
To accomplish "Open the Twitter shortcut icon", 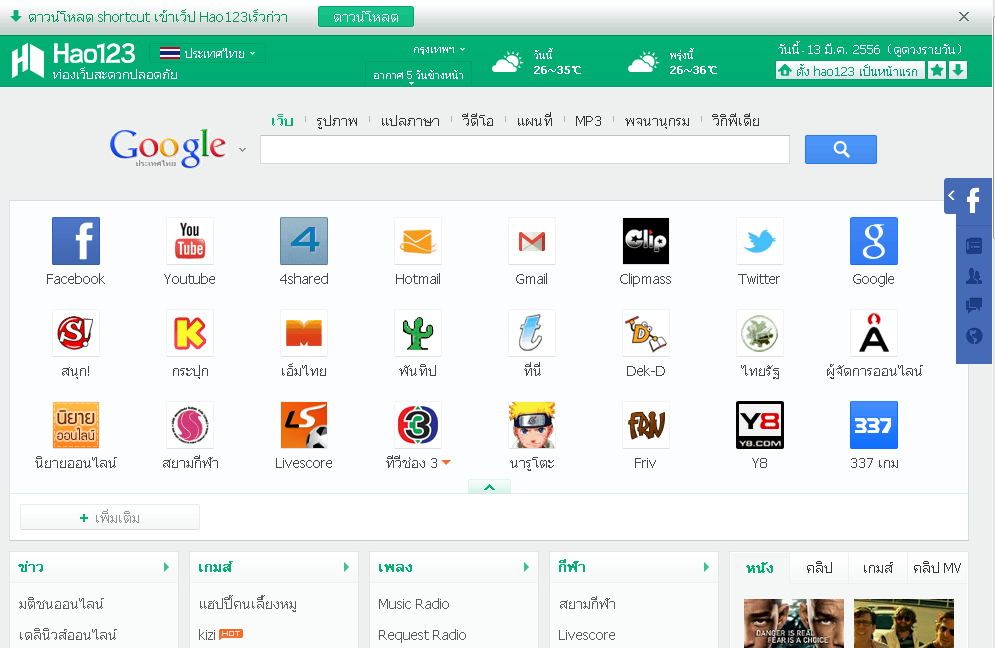I will (759, 240).
